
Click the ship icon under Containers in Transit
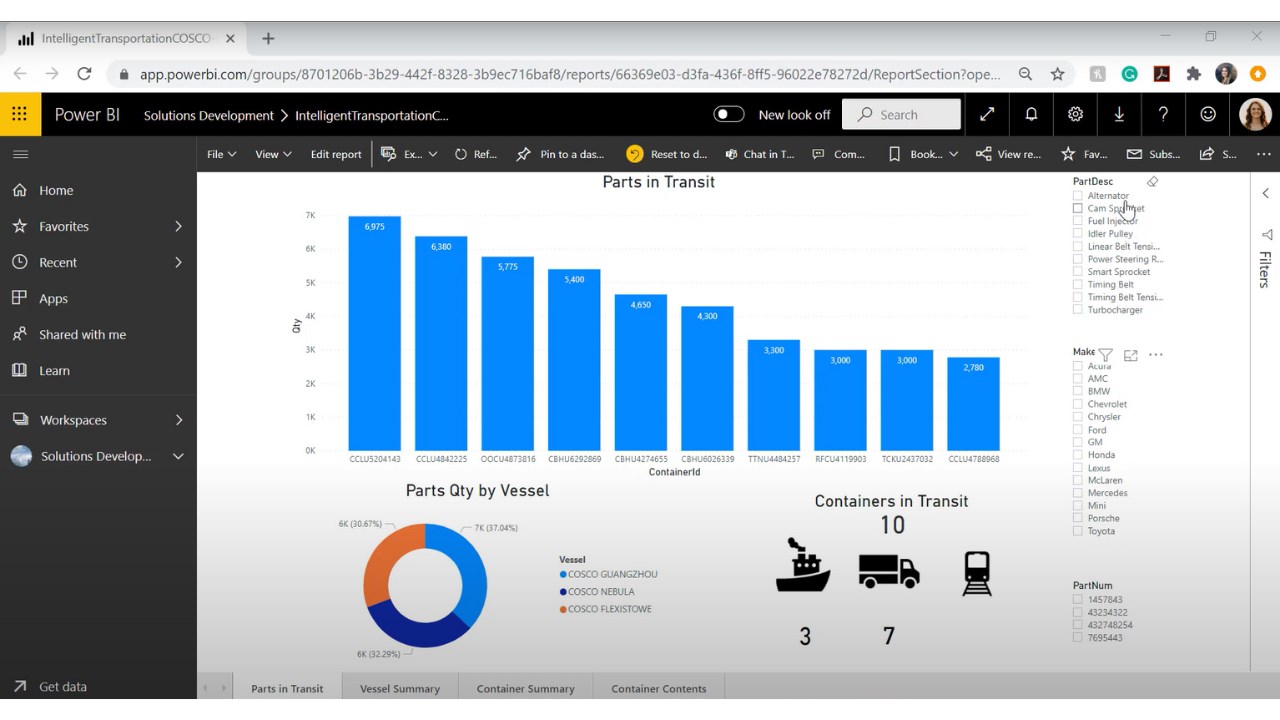[x=802, y=566]
